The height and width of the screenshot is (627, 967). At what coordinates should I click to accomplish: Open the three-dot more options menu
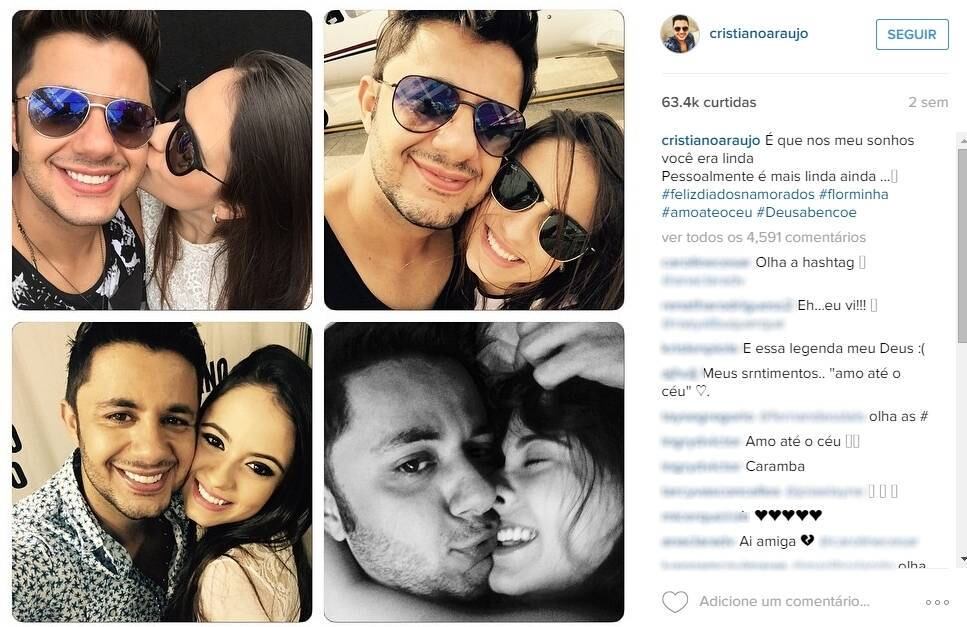(x=937, y=602)
